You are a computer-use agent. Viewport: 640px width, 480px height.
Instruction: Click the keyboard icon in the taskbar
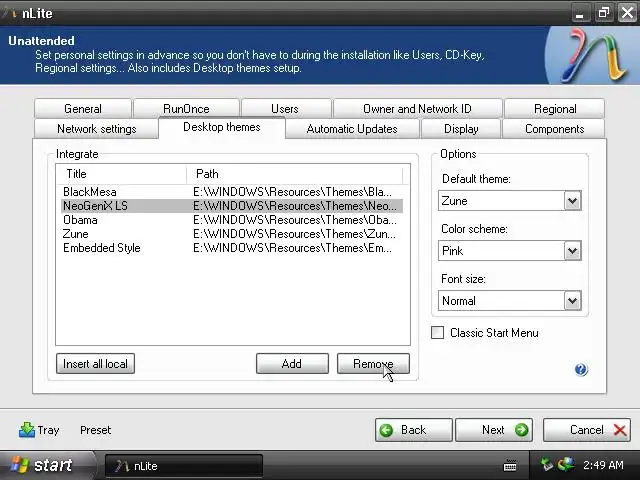[x=510, y=465]
